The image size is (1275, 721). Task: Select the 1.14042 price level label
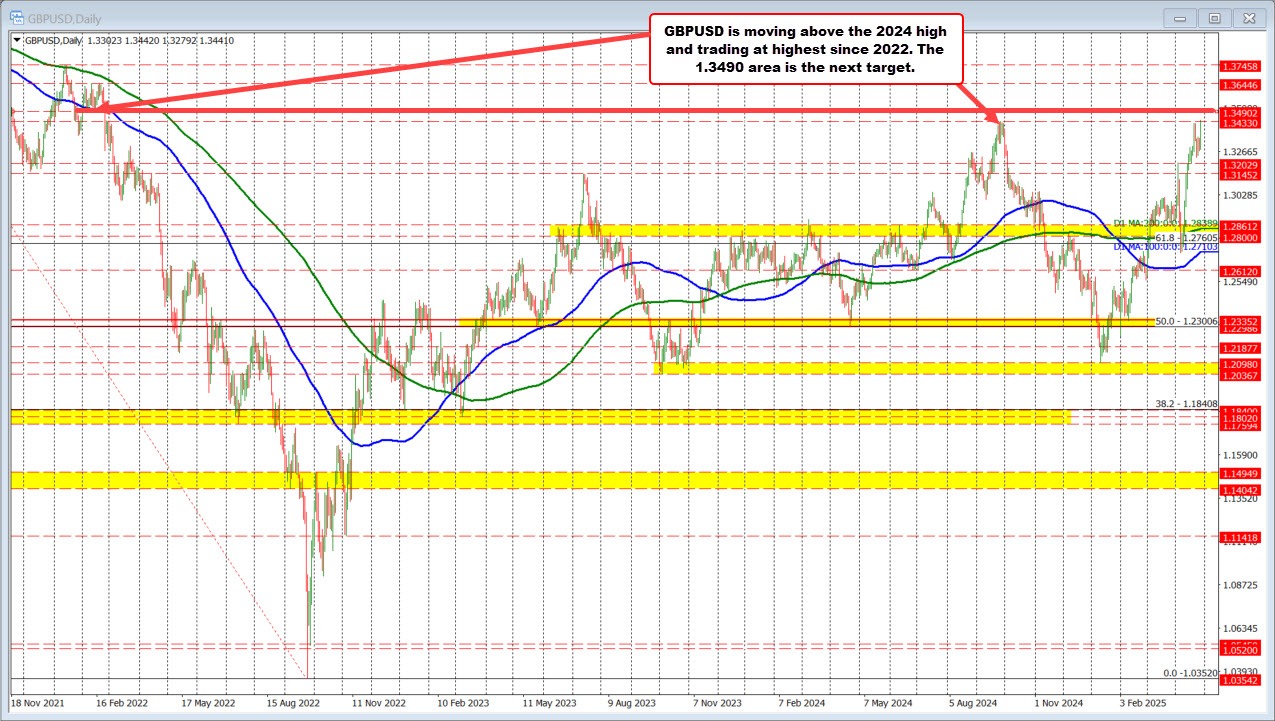tap(1239, 489)
